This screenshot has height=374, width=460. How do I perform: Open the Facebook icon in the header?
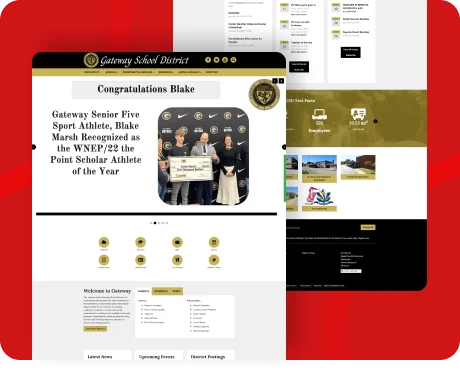[208, 60]
